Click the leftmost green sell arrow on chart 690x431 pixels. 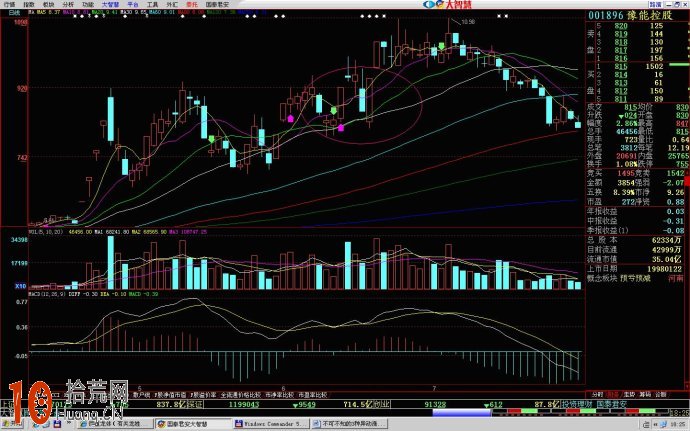(211, 139)
